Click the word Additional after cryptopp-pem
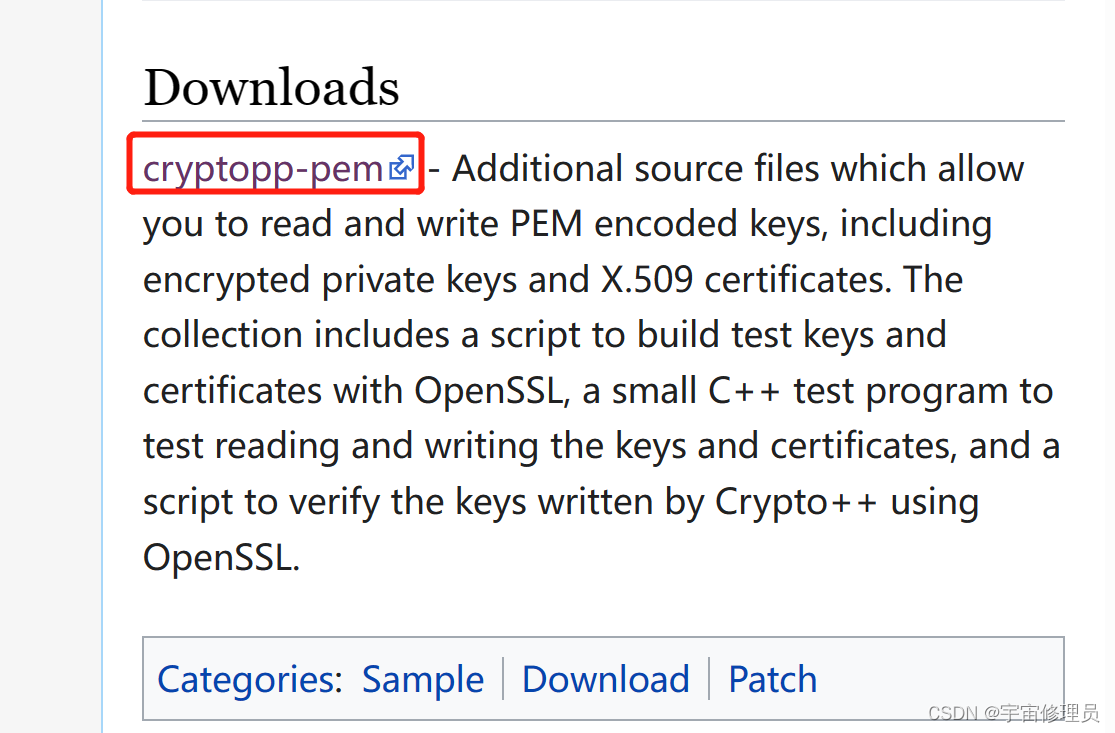The width and height of the screenshot is (1115, 733). coord(538,168)
